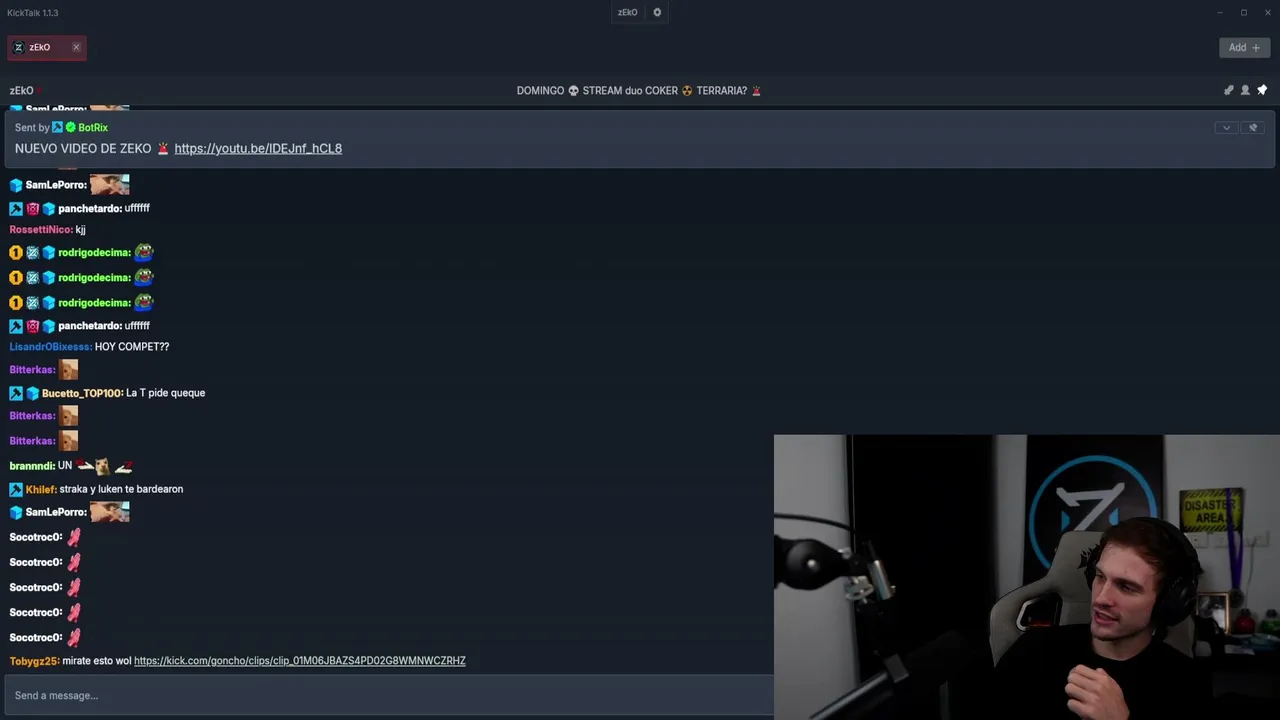Select the zEkO chatroom tab
This screenshot has height=720, width=1280.
pyautogui.click(x=46, y=47)
